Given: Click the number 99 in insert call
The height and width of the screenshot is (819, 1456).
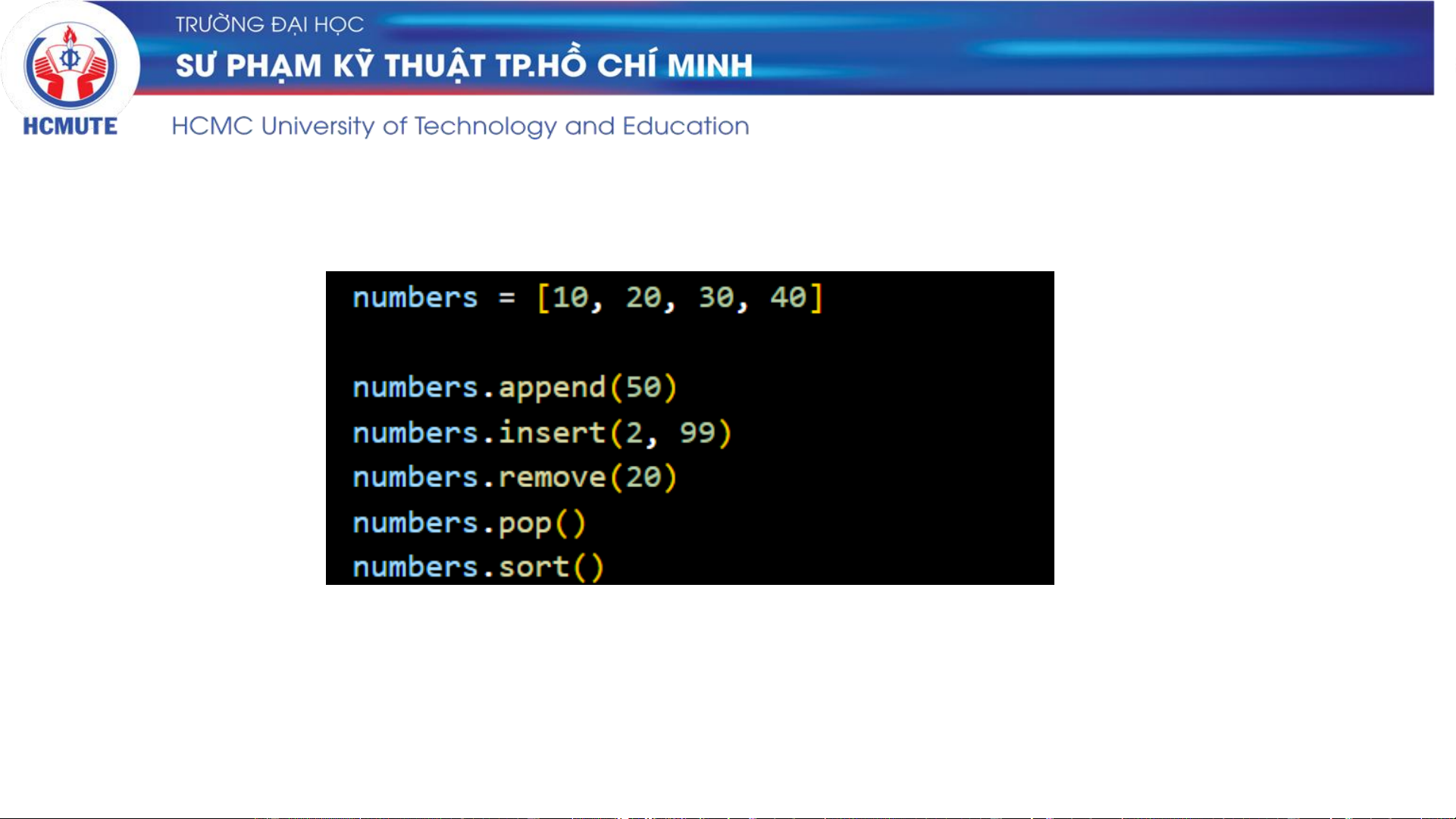Looking at the screenshot, I should pyautogui.click(x=697, y=433).
